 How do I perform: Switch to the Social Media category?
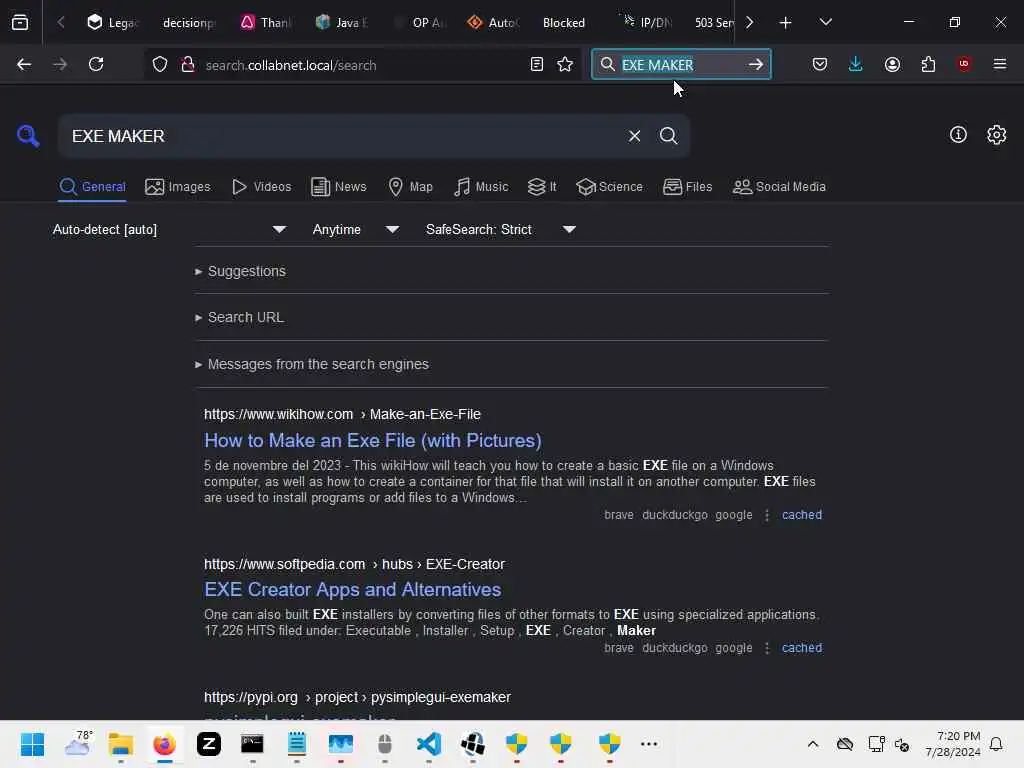779,187
